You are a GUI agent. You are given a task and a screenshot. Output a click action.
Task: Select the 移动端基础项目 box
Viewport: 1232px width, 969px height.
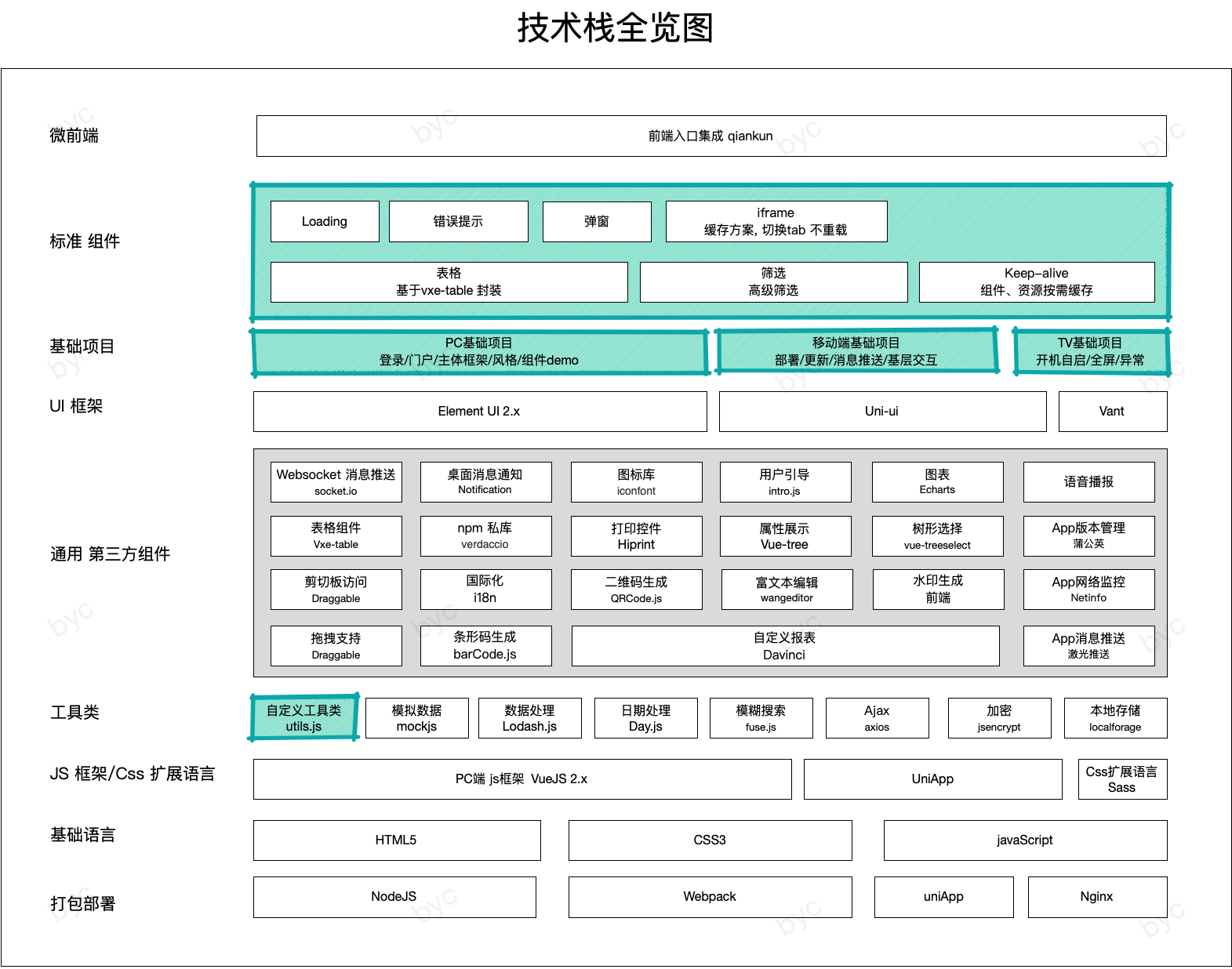[x=857, y=350]
